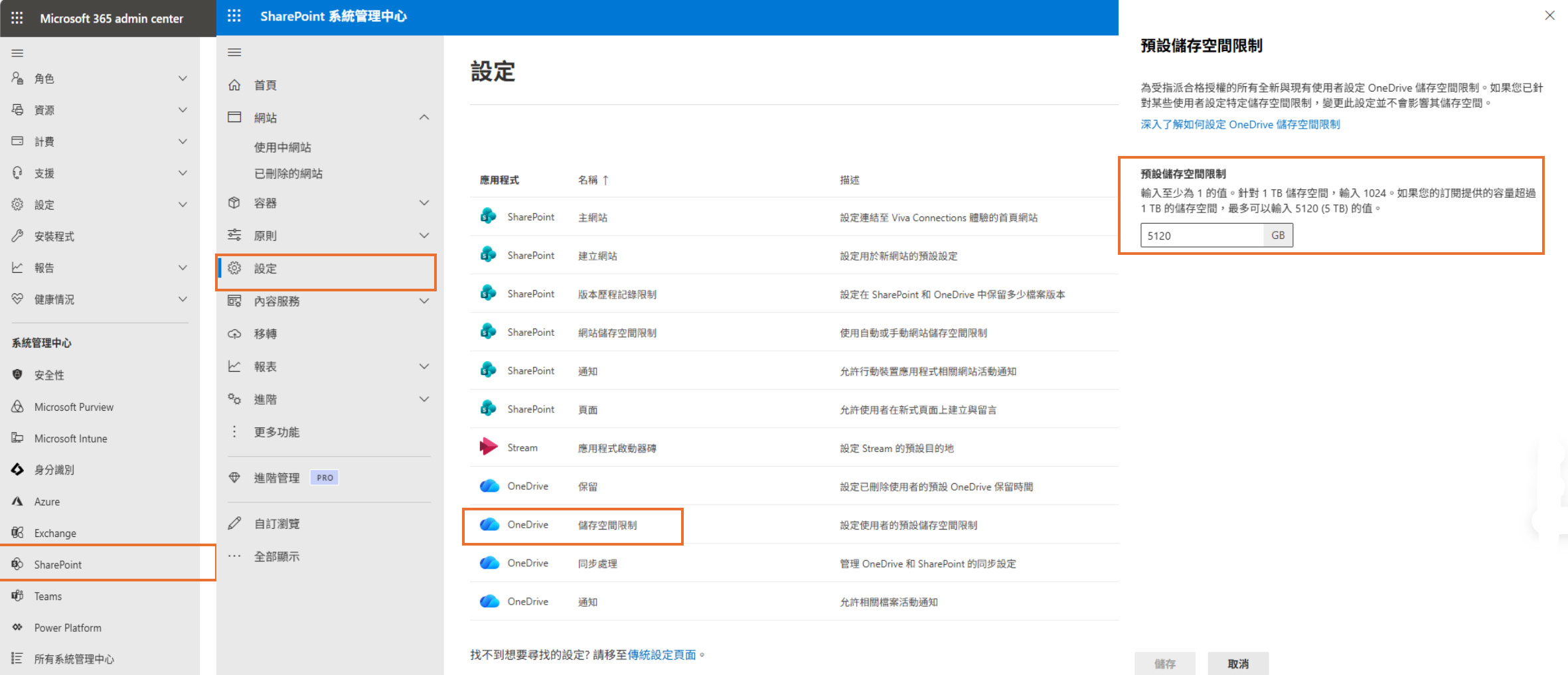Screen dimensions: 1568x675
Task: Click the 支援 headset icon
Action: point(18,173)
